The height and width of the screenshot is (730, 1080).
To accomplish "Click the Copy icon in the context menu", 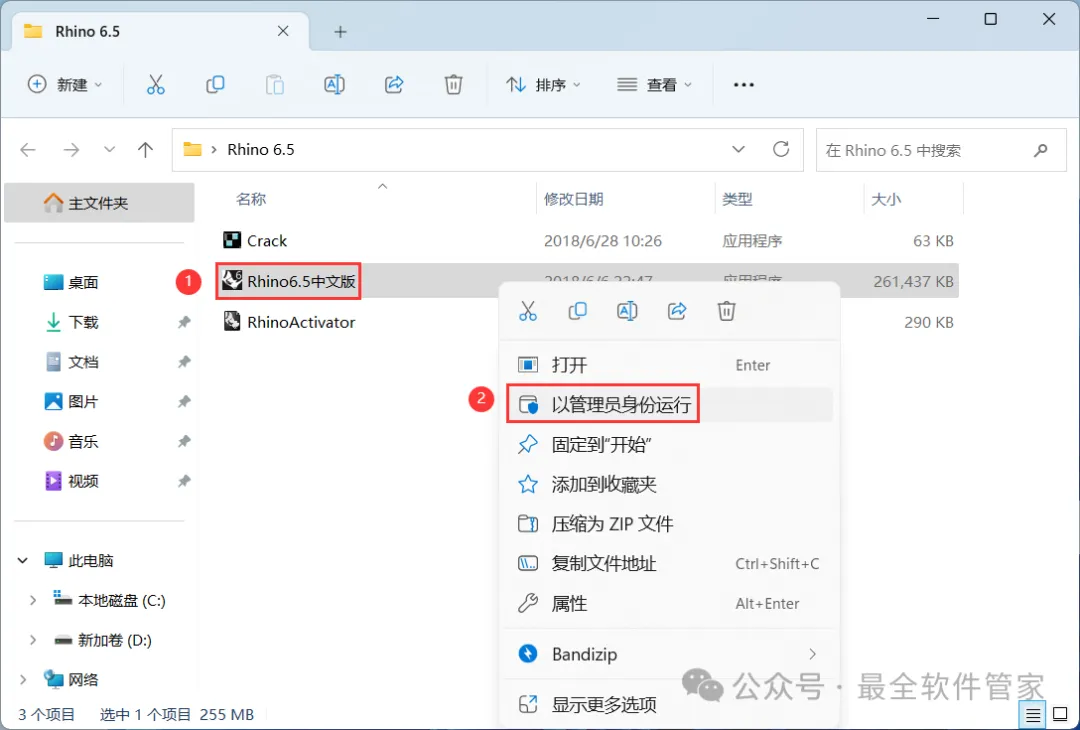I will [x=577, y=311].
